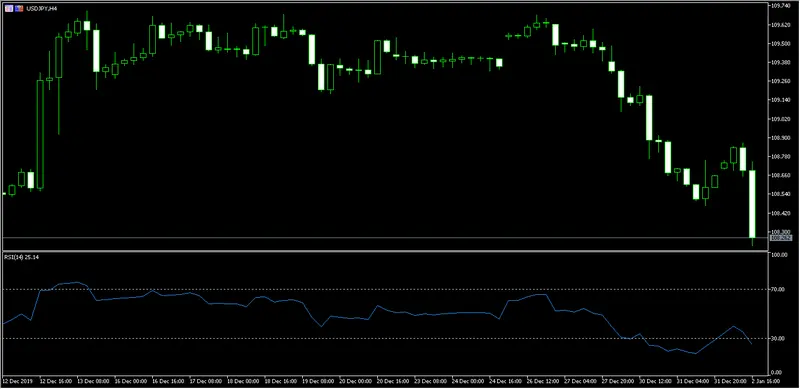Click the RSI line's lowest point
The width and height of the screenshot is (800, 389).
pos(695,353)
